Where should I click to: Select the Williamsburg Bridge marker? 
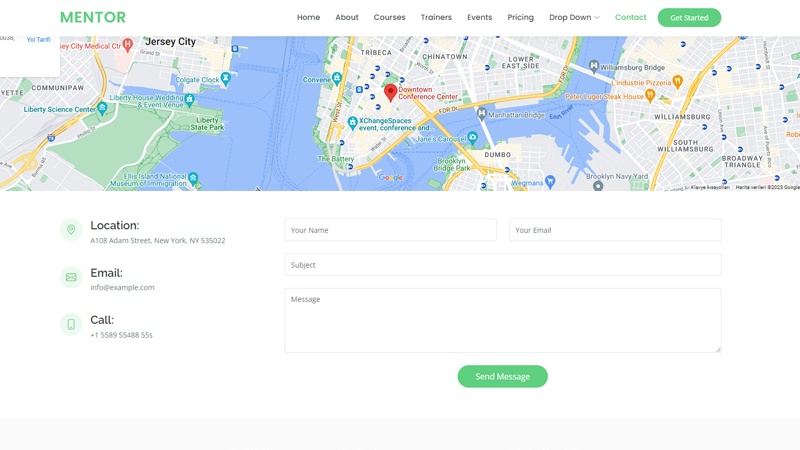coord(593,66)
